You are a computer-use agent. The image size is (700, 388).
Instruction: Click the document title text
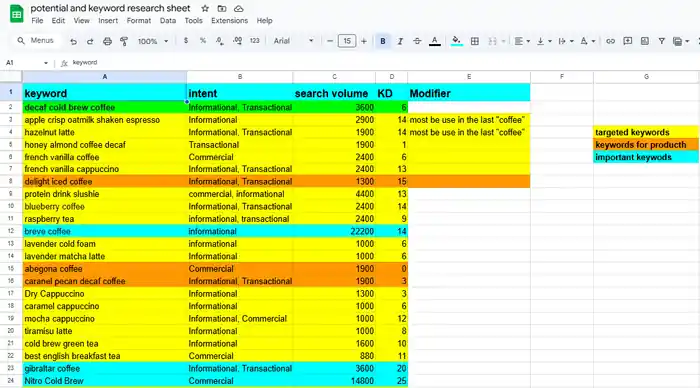(110, 8)
